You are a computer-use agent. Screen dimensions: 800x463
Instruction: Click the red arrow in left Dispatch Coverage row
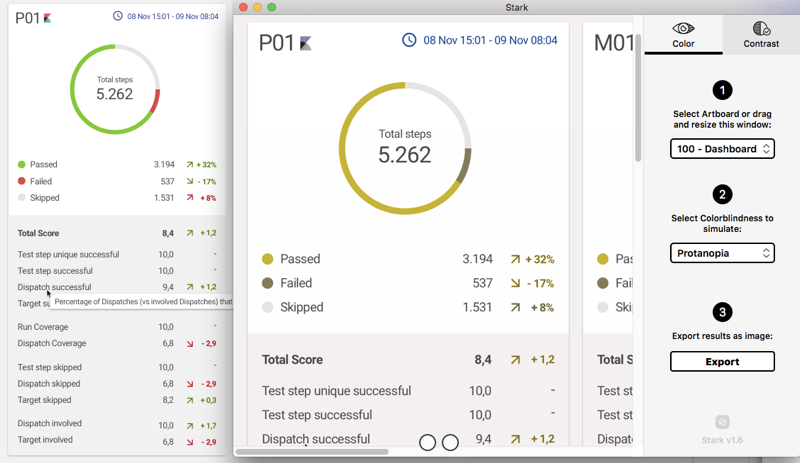pyautogui.click(x=190, y=344)
